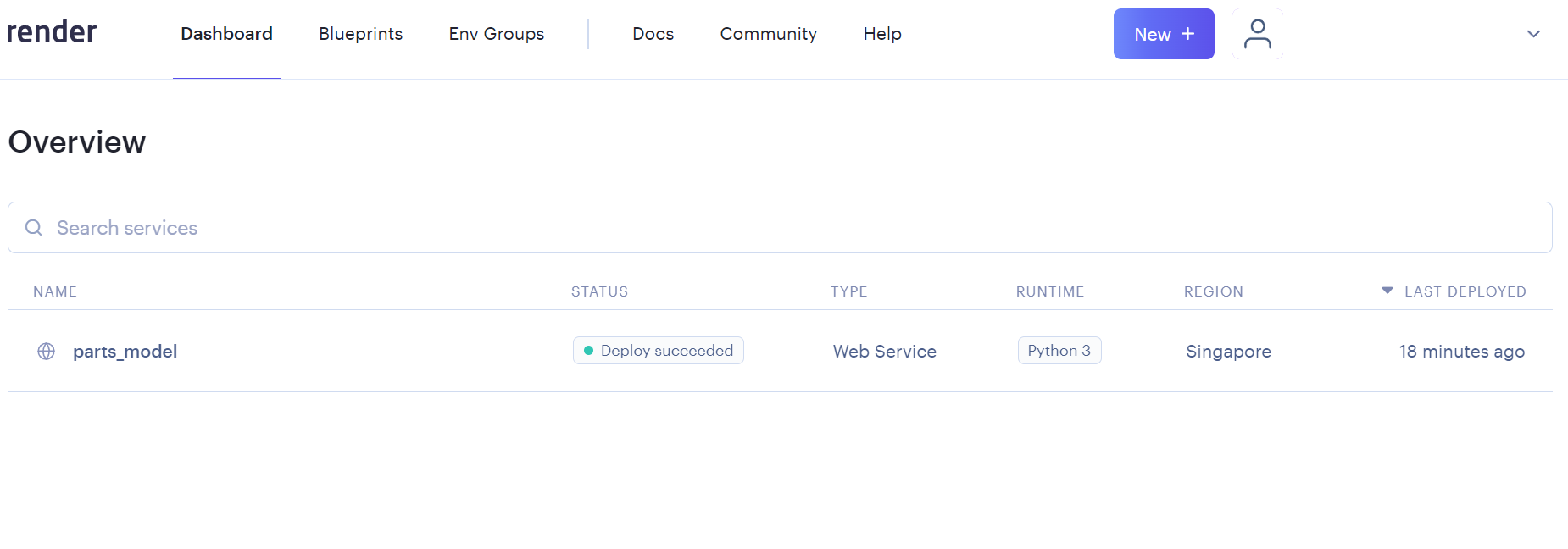The height and width of the screenshot is (549, 1568).
Task: Open the parts_model service
Action: (125, 352)
